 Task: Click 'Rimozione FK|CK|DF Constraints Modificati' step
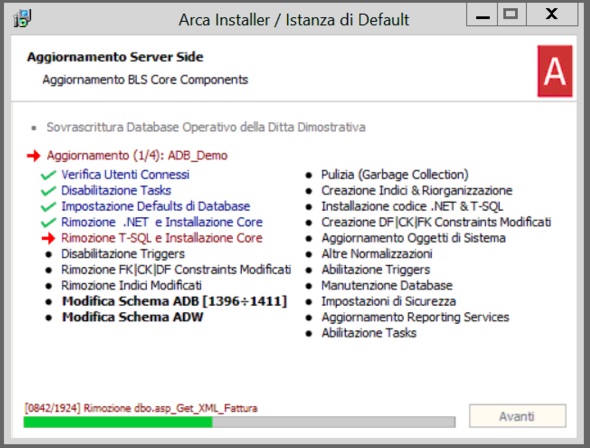(176, 270)
